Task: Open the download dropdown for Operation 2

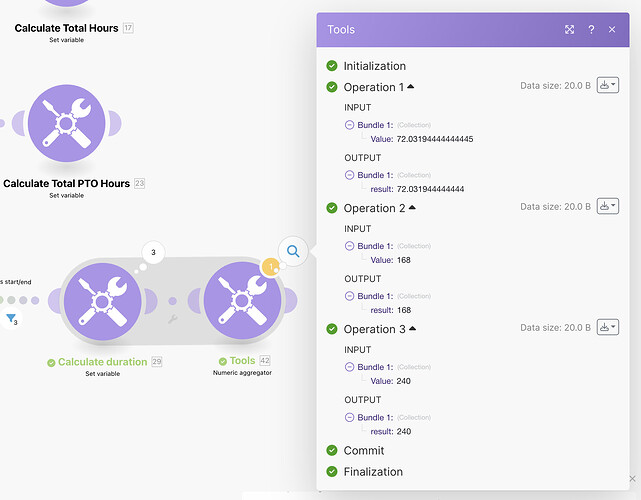Action: coord(607,207)
